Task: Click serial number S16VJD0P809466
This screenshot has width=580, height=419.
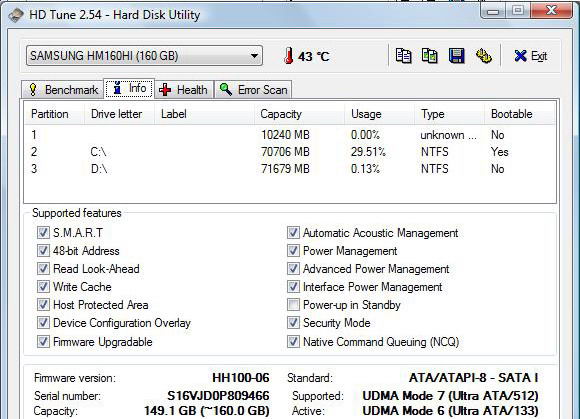Action: 218,396
